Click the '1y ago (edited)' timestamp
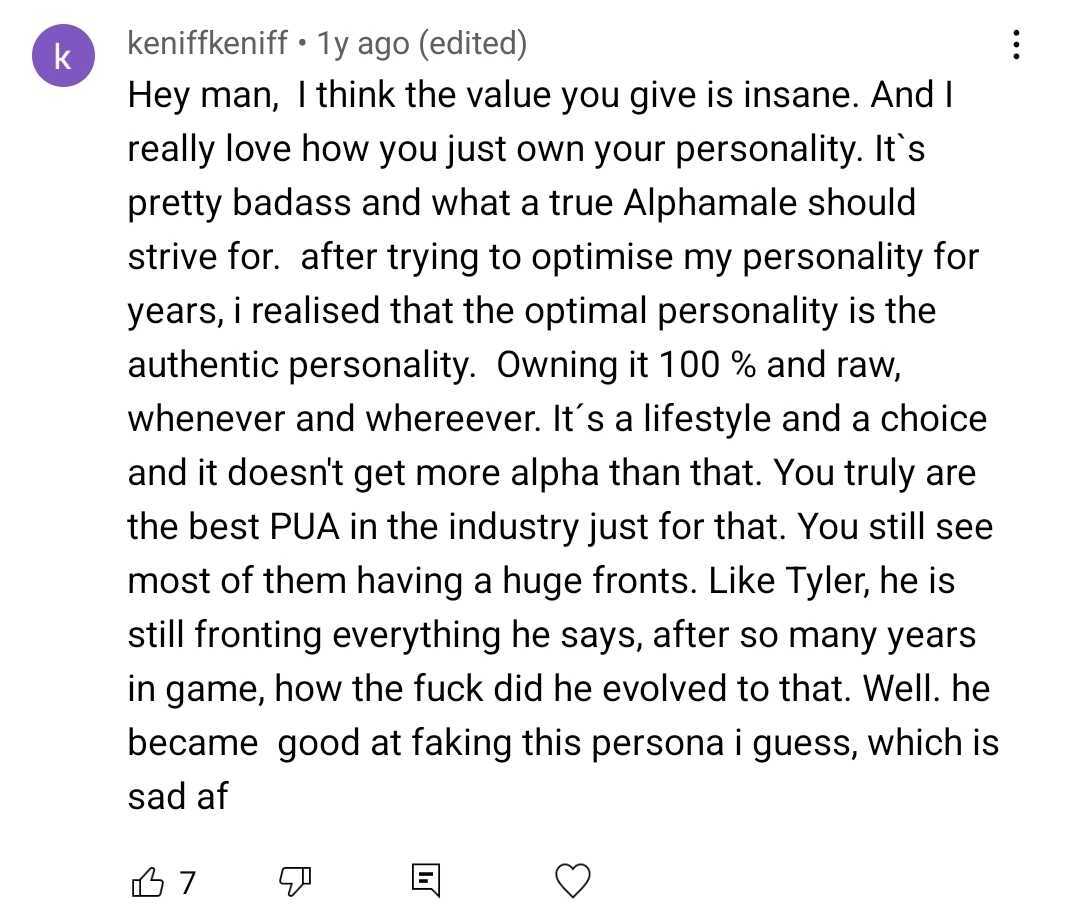This screenshot has height=924, width=1080. (x=421, y=43)
